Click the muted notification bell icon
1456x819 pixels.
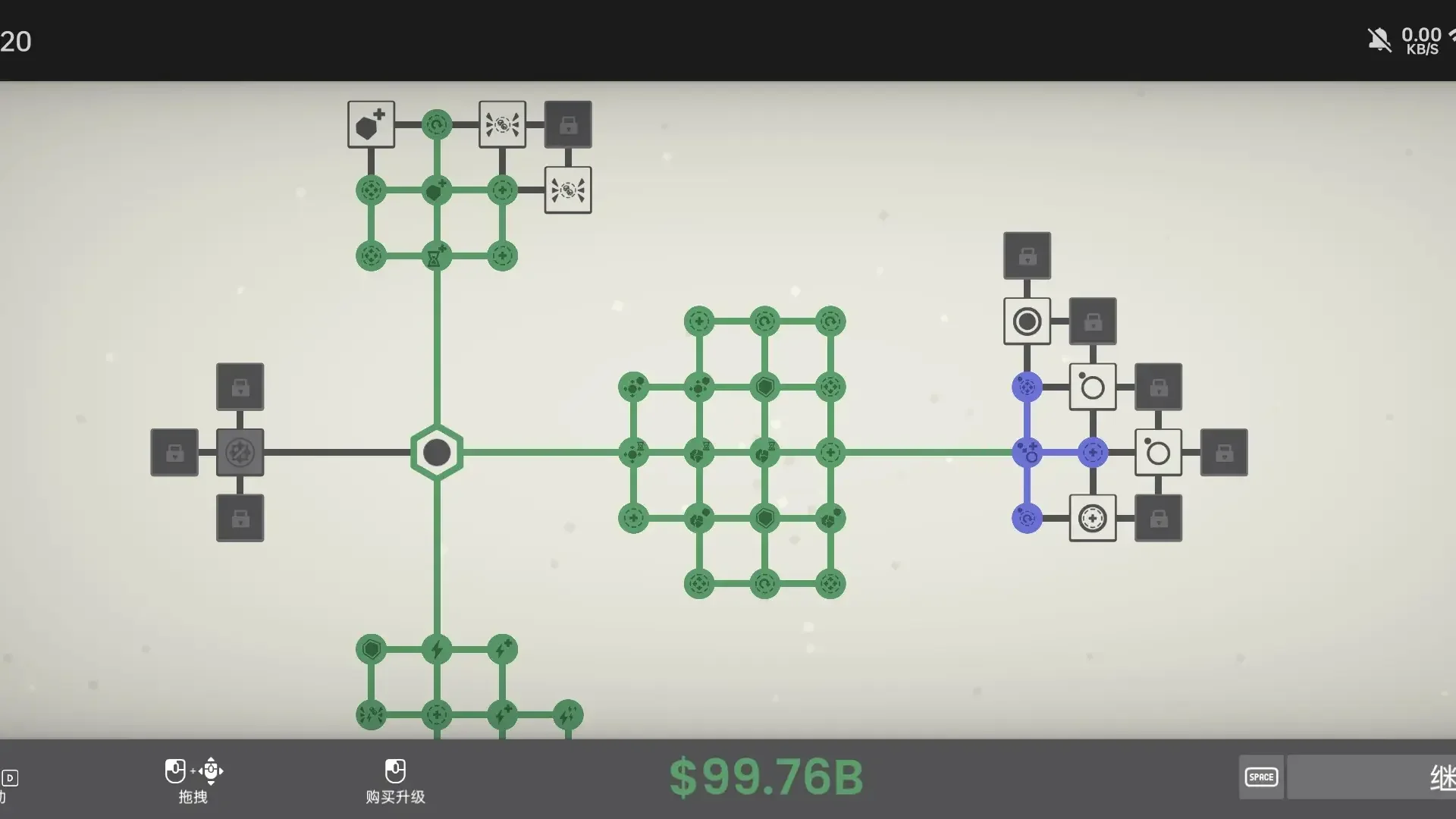point(1379,40)
